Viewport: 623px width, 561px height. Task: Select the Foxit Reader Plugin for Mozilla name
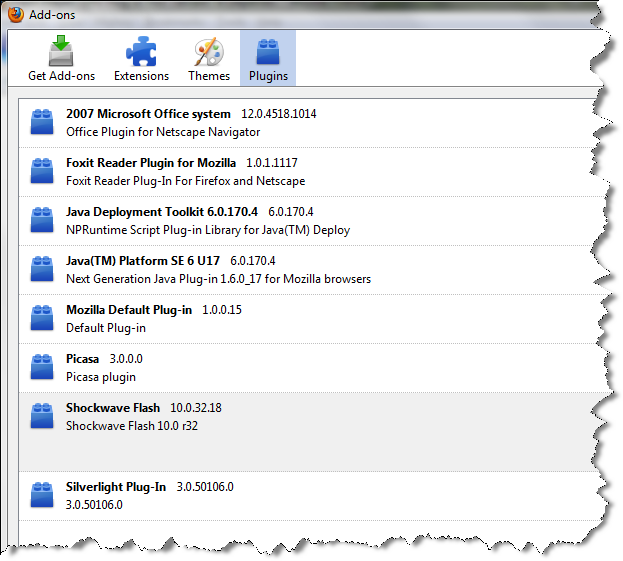coord(151,163)
